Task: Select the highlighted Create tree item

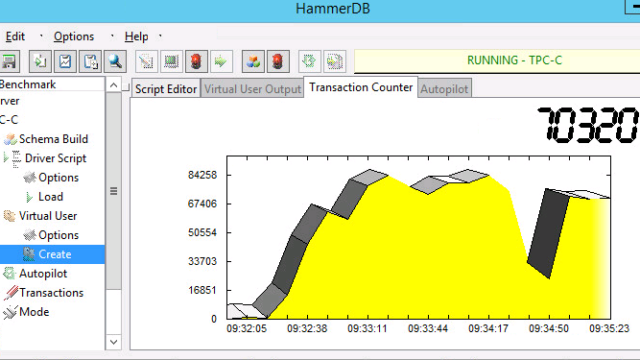Action: 52,254
